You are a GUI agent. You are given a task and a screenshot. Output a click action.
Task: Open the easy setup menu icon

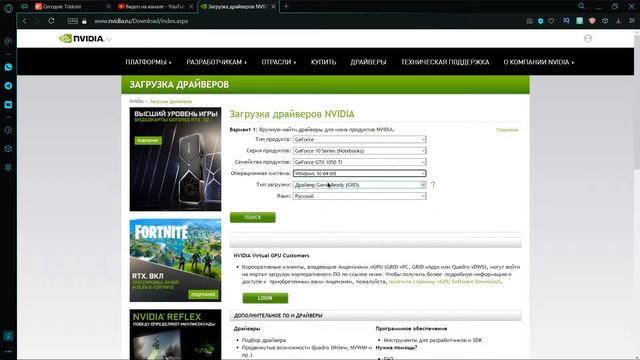pos(631,21)
